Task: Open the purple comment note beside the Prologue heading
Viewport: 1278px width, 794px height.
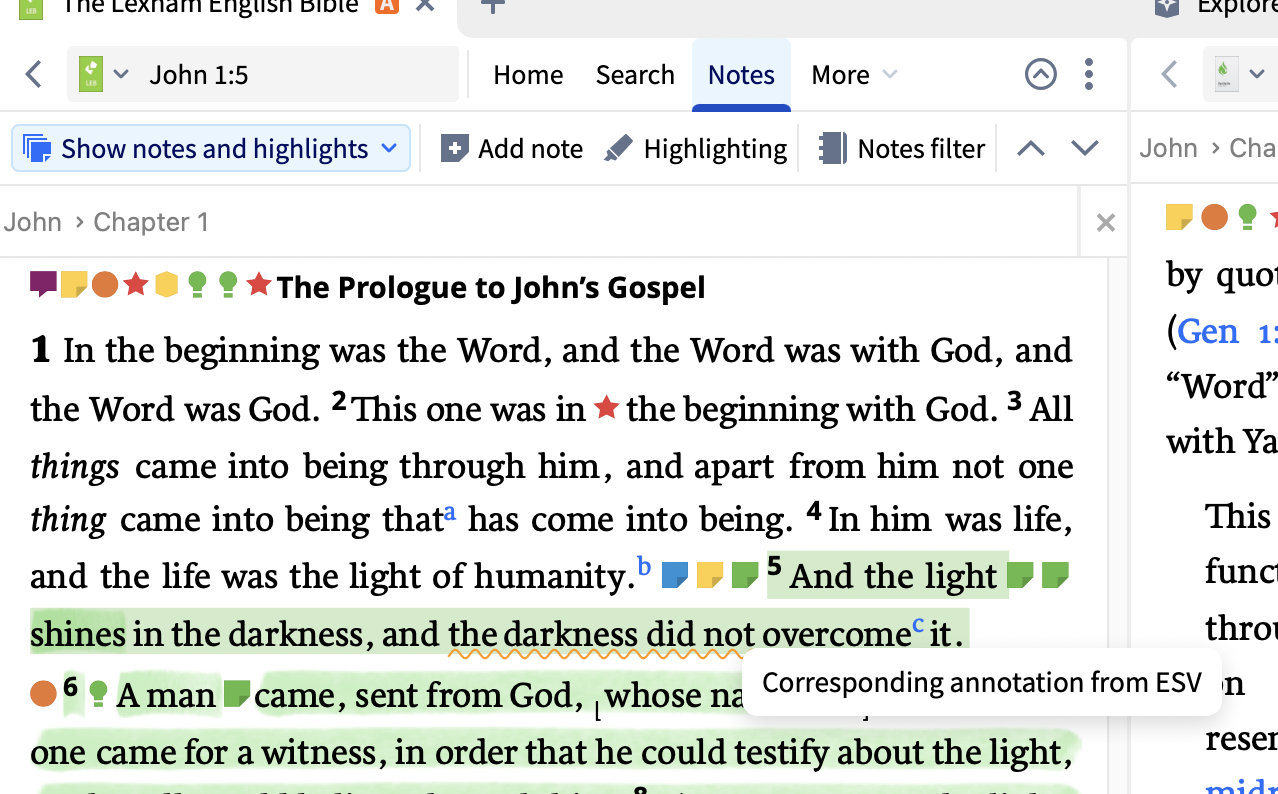Action: coord(43,285)
